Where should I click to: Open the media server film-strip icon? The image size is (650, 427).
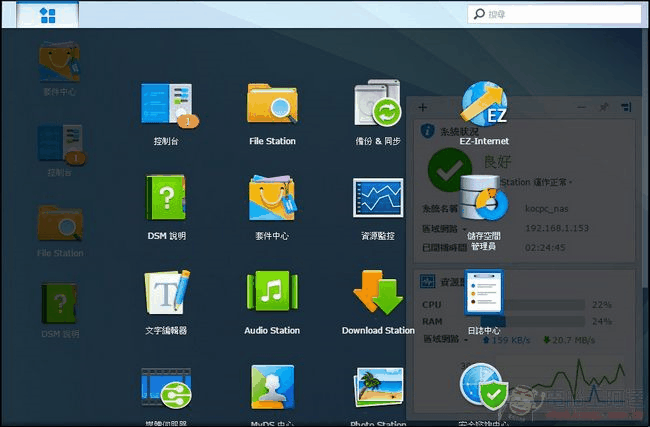[166, 390]
